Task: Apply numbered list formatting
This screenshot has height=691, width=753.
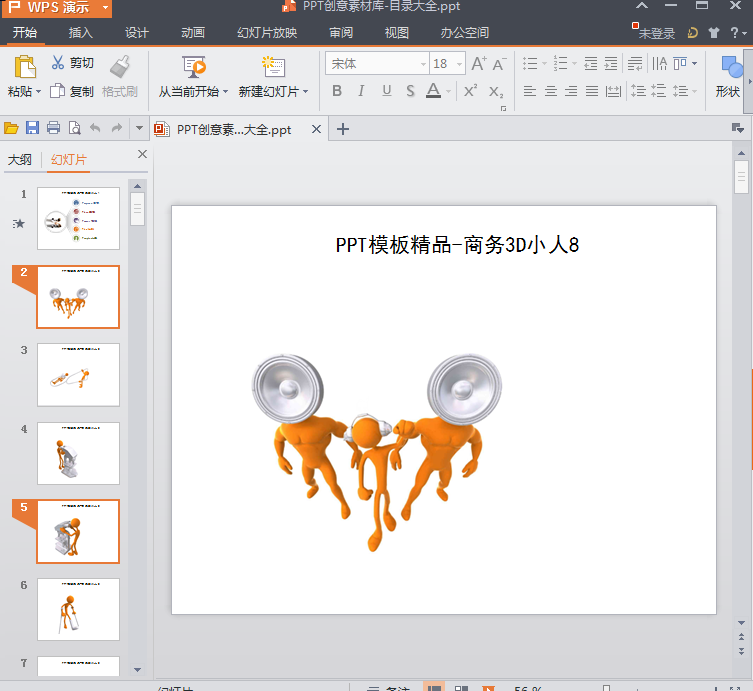Action: (x=560, y=63)
